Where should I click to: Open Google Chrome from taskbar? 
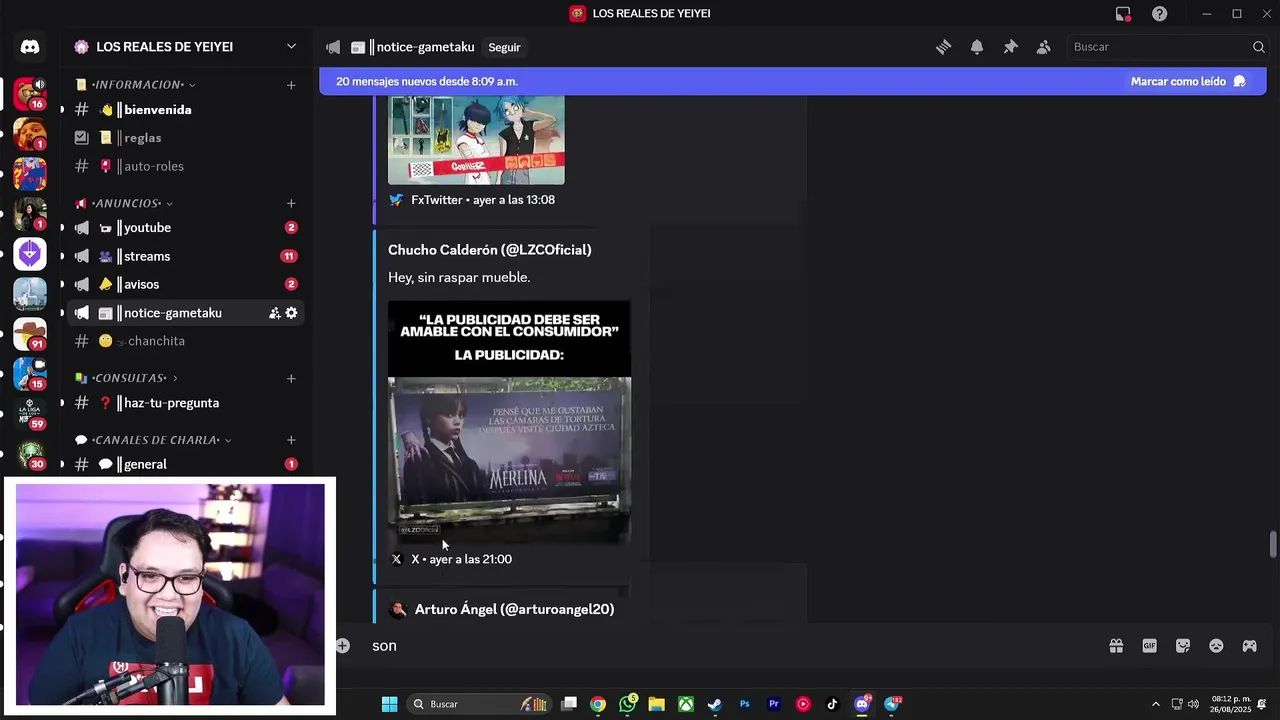597,704
